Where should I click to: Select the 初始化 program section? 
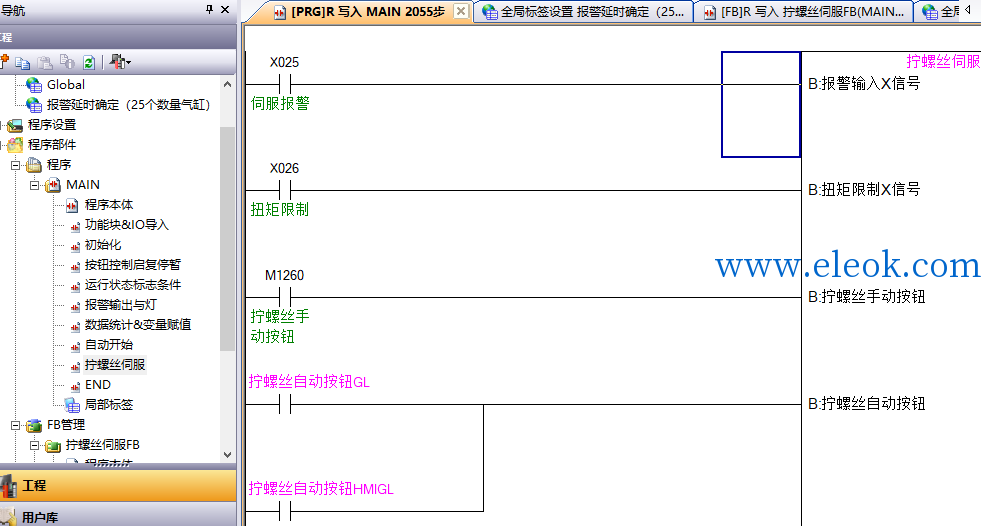point(103,245)
